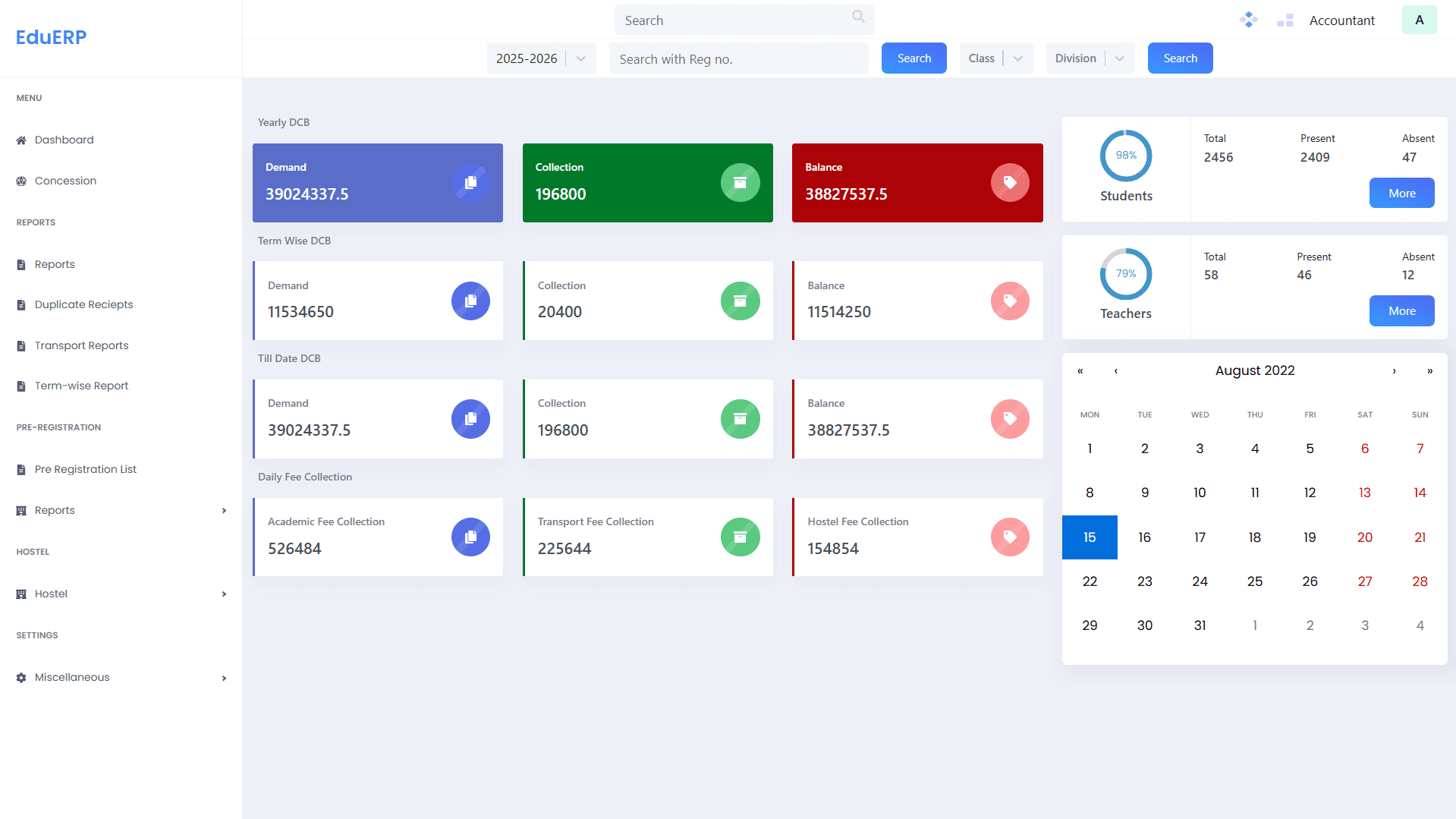Viewport: 1456px width, 819px height.
Task: Open the 2025-2026 academic year dropdown
Action: coord(539,58)
